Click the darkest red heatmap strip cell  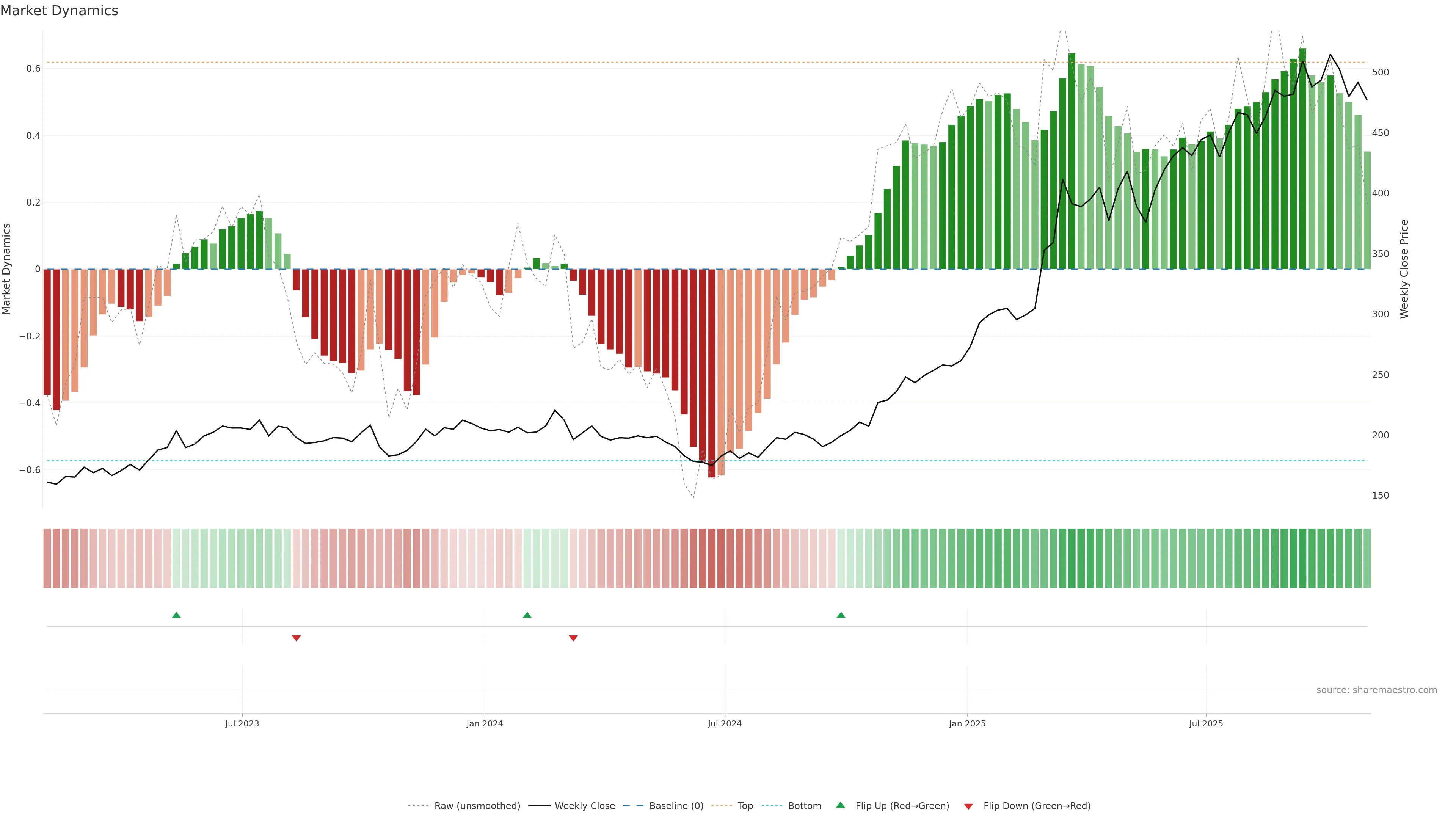click(x=712, y=559)
